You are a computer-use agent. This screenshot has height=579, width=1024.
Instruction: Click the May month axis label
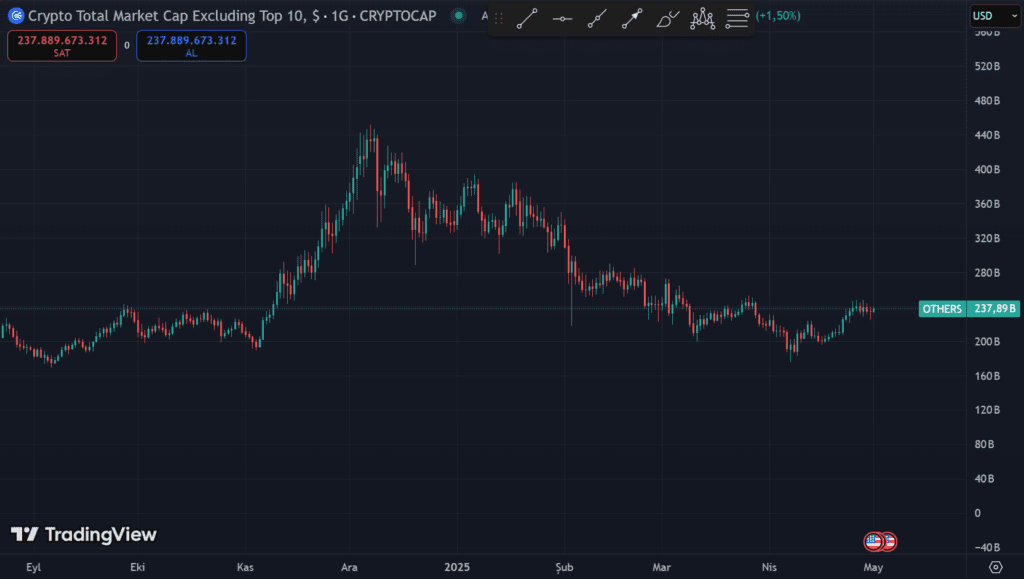[873, 567]
